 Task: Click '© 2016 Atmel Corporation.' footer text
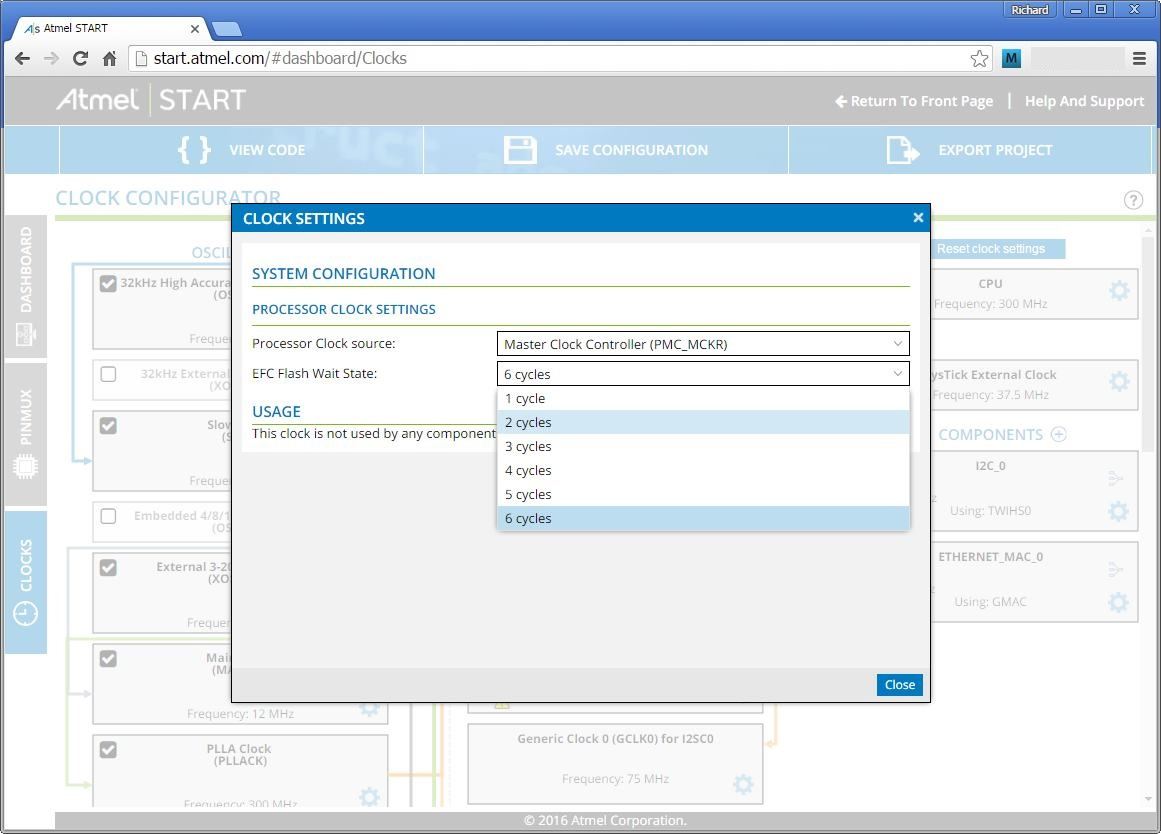[605, 821]
